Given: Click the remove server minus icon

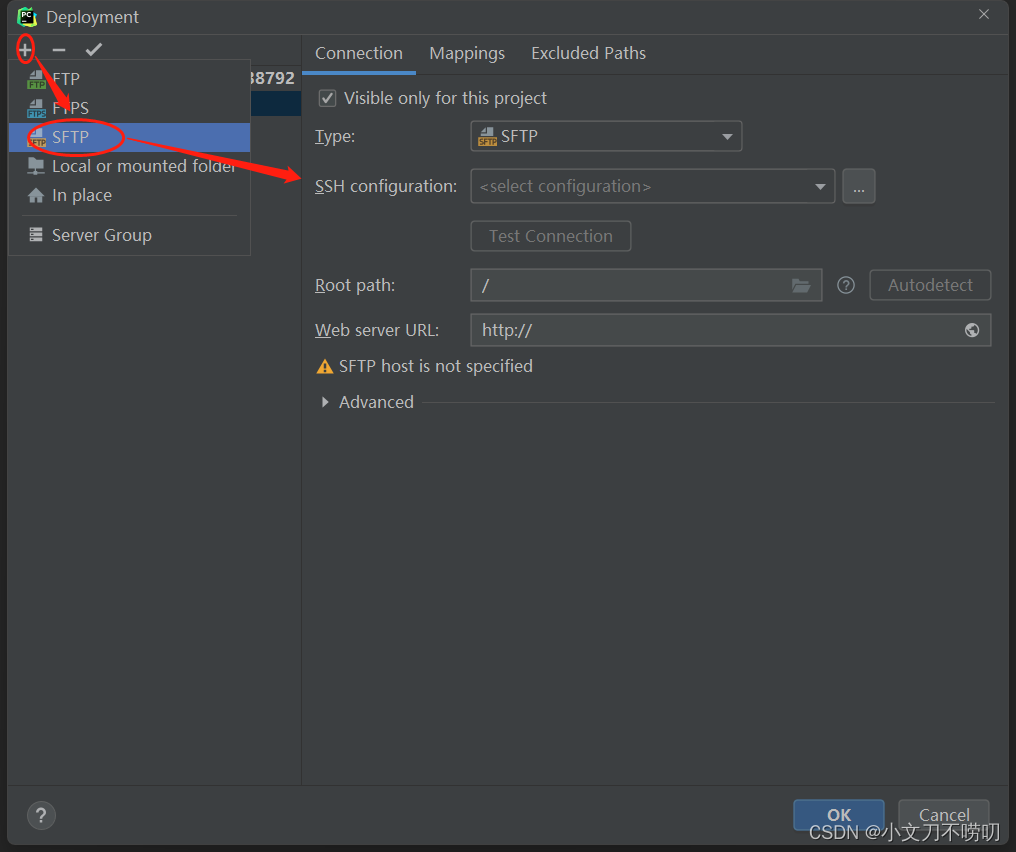Looking at the screenshot, I should (59, 49).
